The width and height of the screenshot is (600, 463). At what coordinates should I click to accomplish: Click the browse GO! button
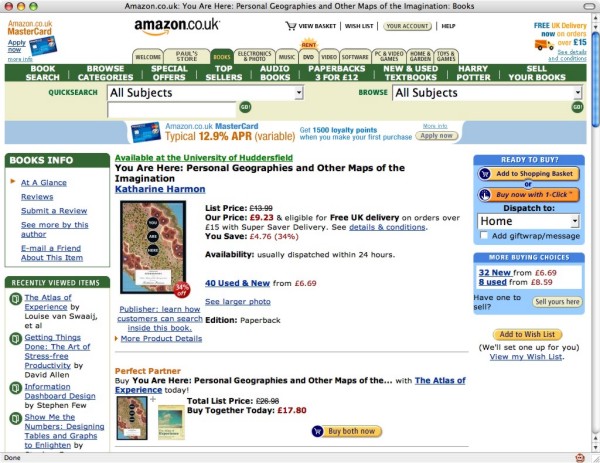coord(577,107)
